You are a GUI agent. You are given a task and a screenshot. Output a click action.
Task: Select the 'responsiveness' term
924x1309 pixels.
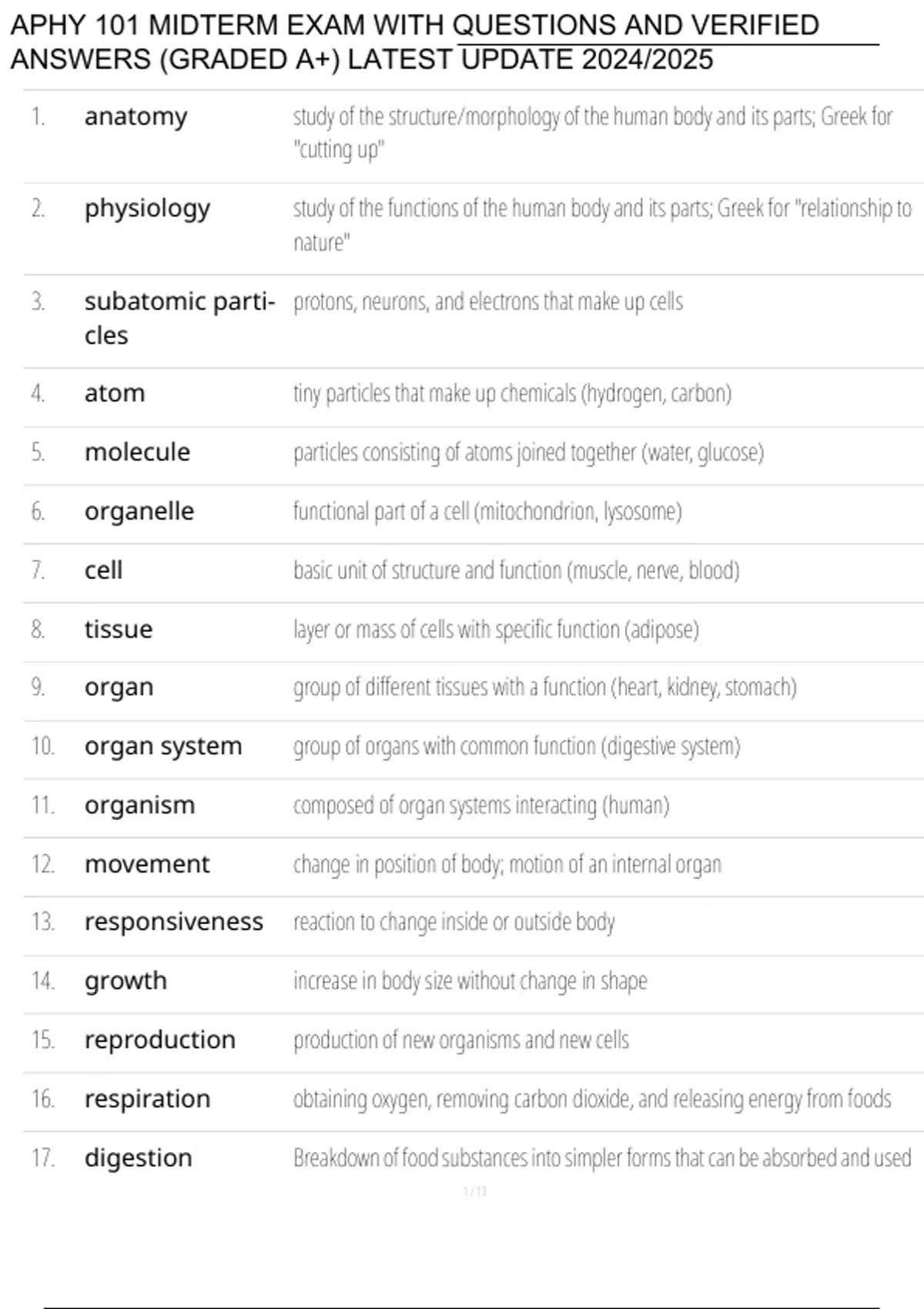(174, 922)
